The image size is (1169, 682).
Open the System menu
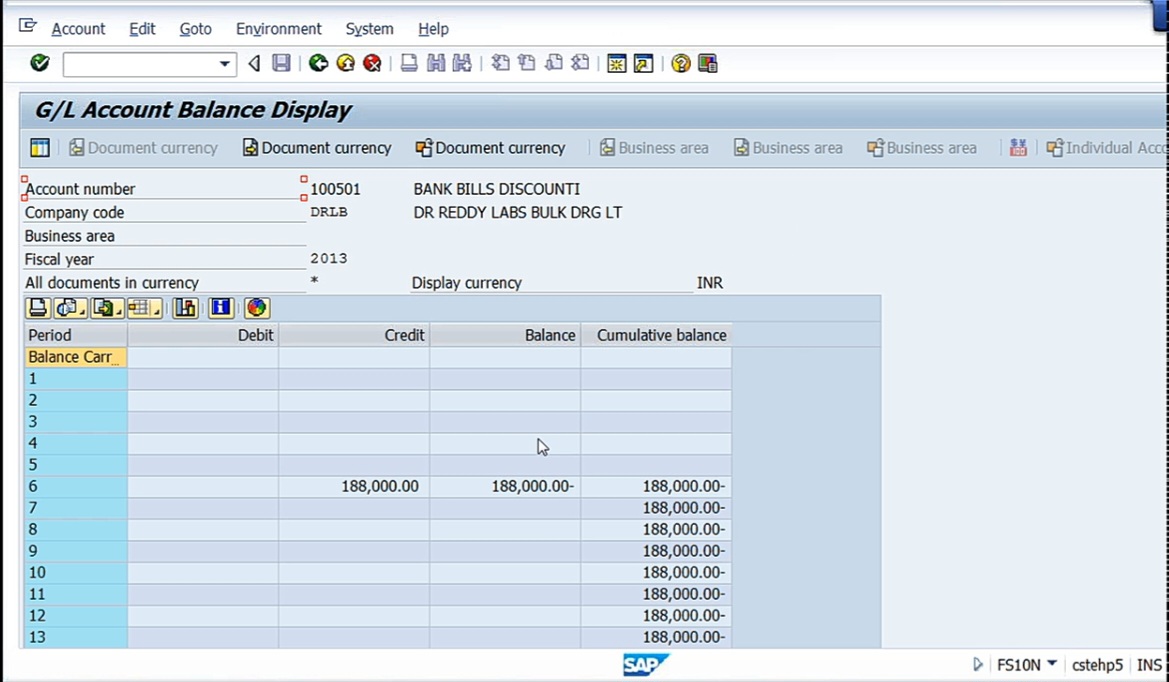click(x=369, y=29)
